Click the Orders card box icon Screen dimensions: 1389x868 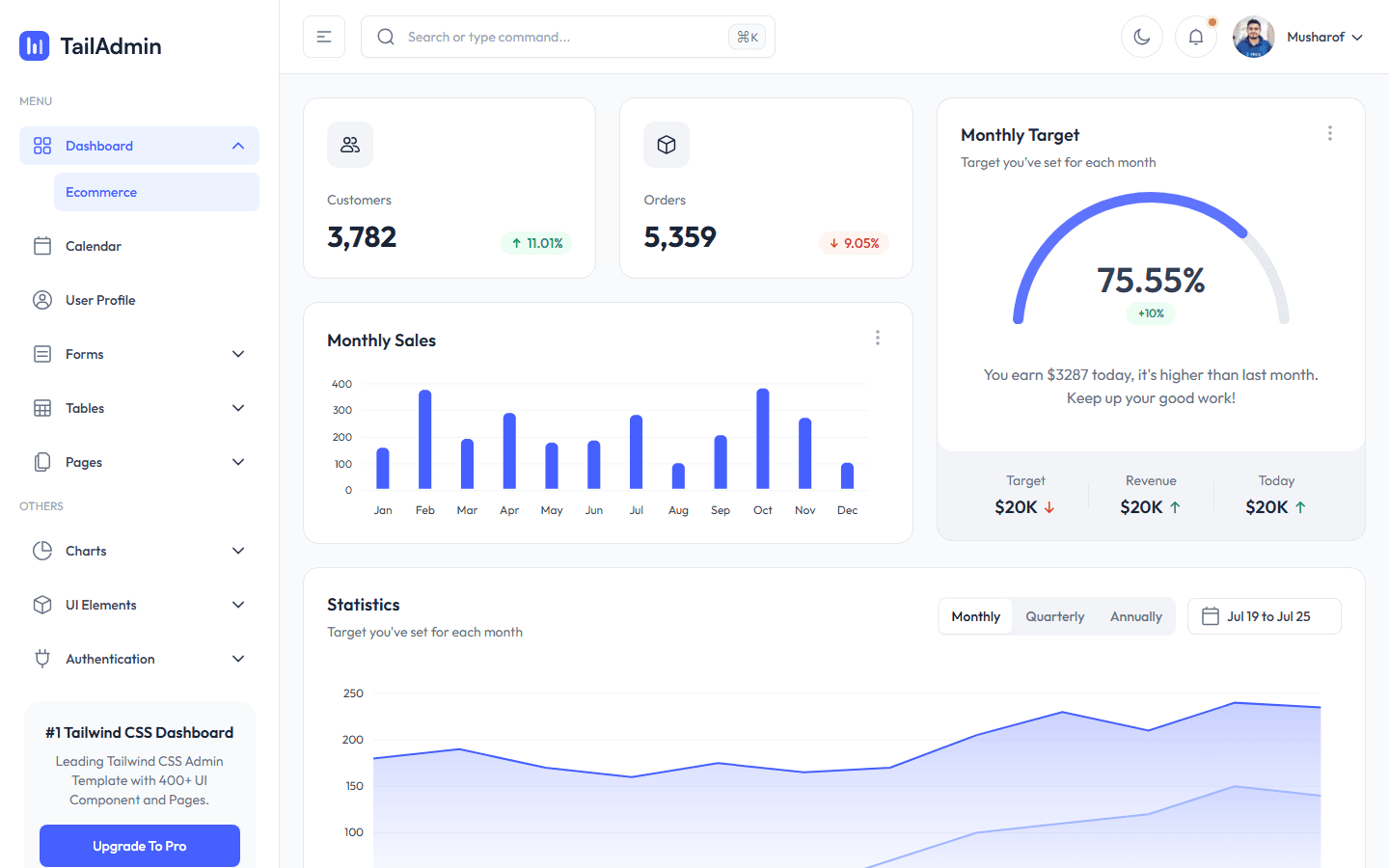(667, 145)
